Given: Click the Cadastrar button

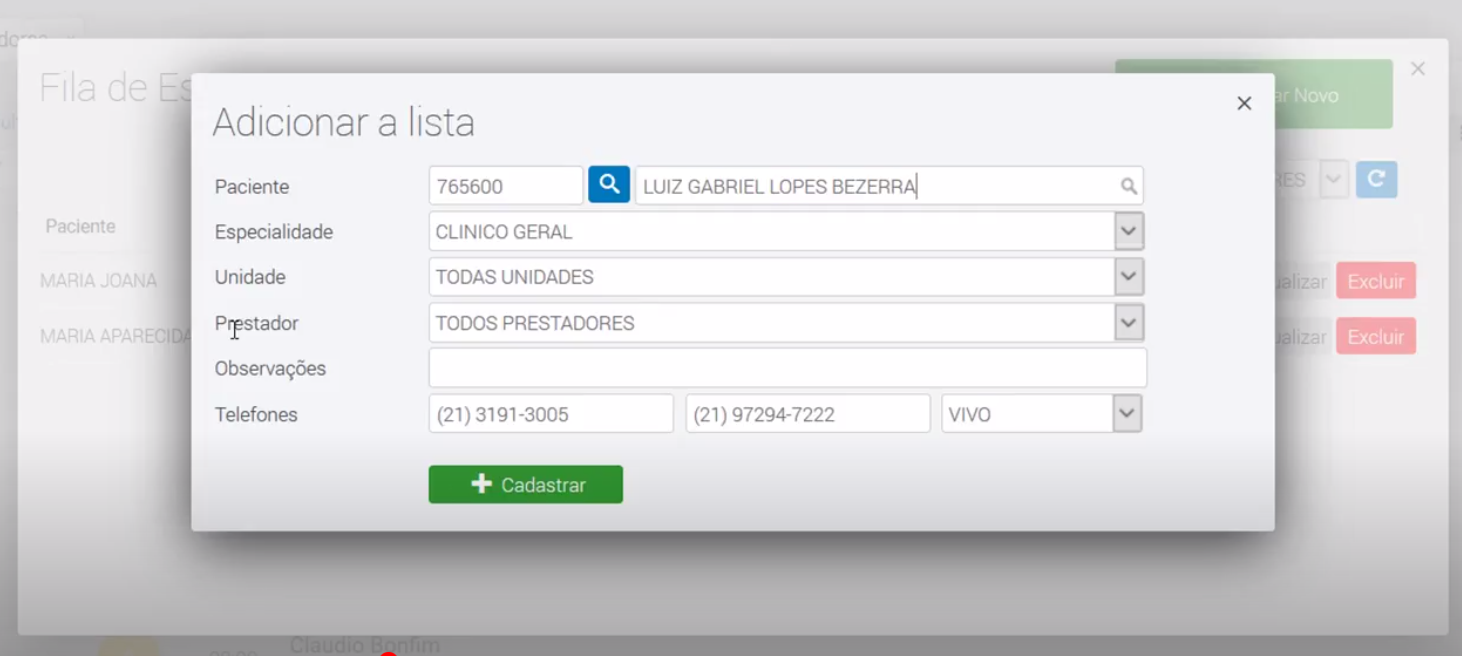Looking at the screenshot, I should point(526,484).
